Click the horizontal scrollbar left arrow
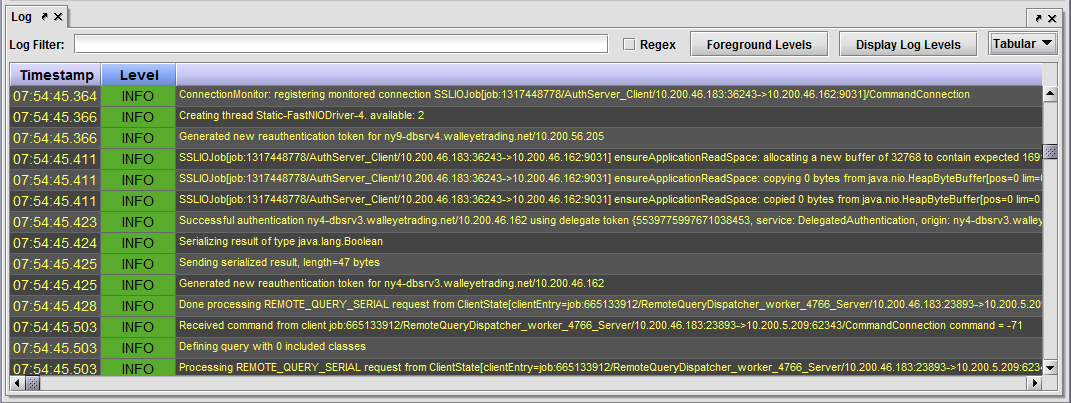The width and height of the screenshot is (1071, 403). click(17, 383)
